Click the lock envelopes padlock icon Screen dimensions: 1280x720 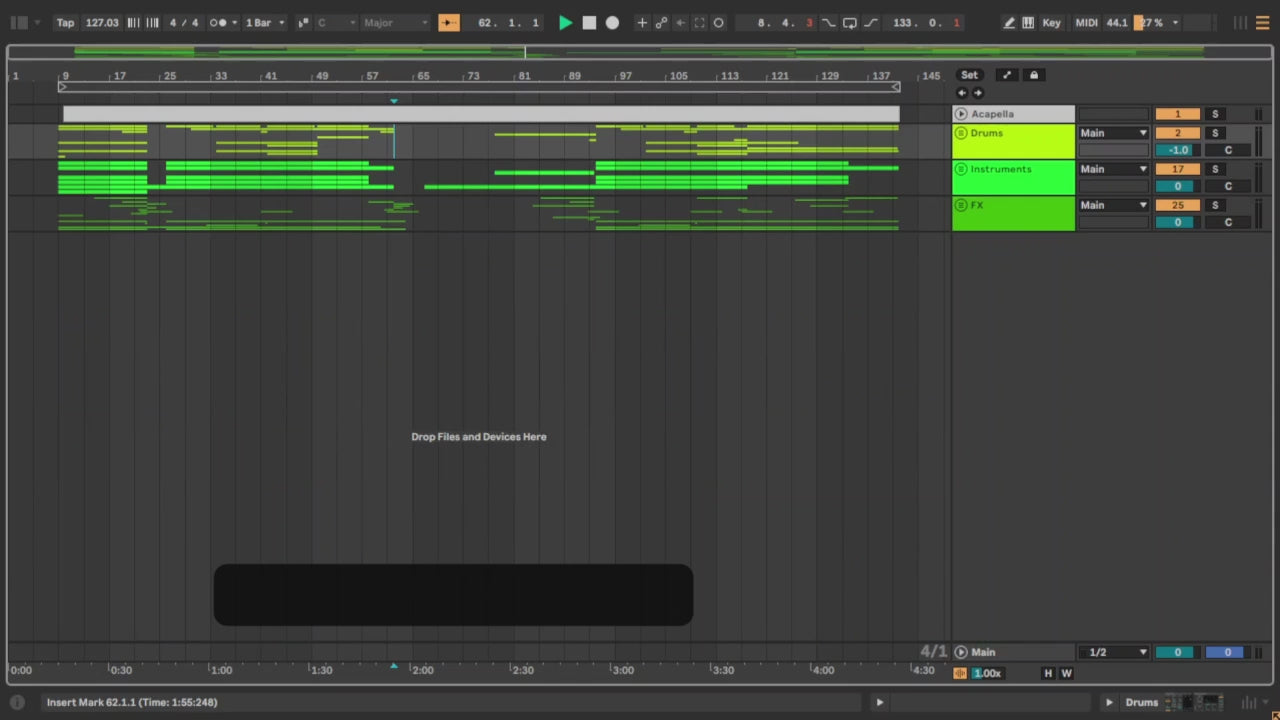tap(1034, 75)
